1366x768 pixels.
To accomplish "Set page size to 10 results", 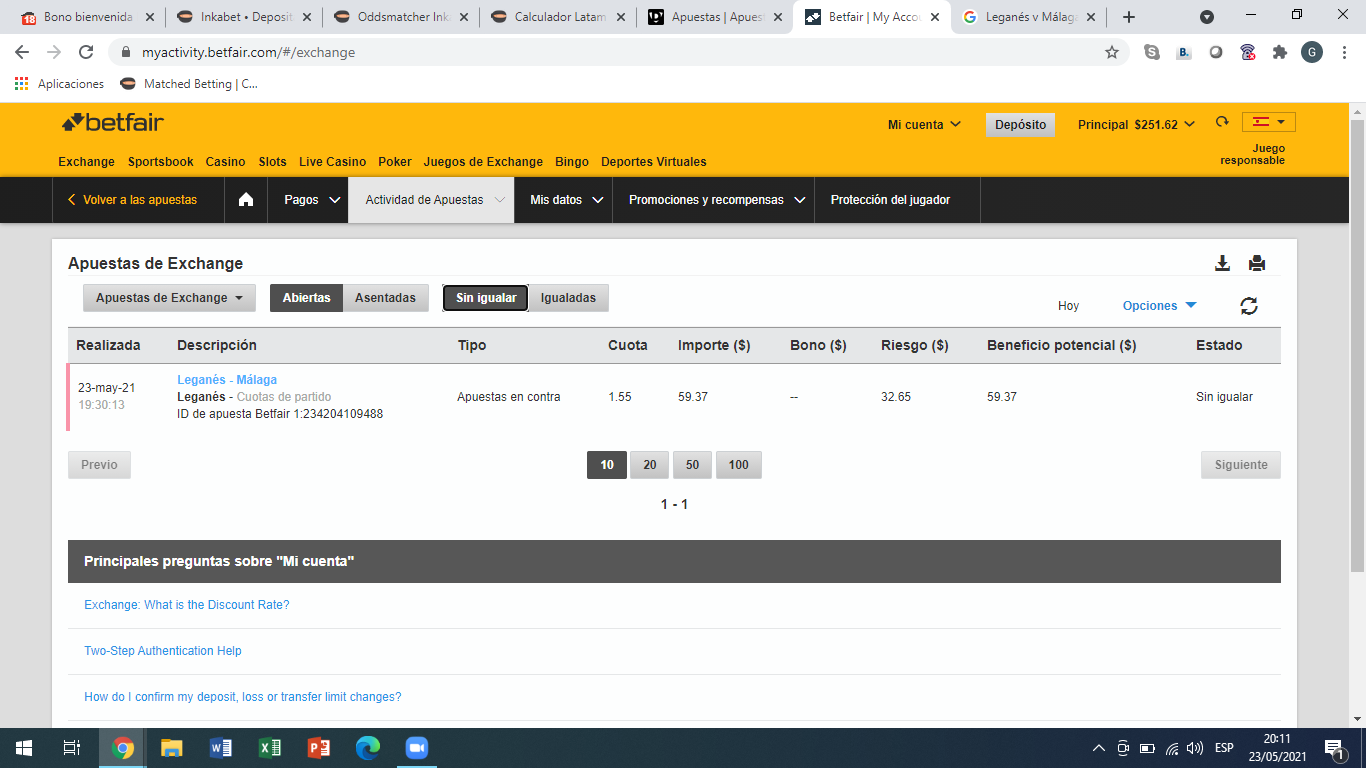I will click(607, 465).
